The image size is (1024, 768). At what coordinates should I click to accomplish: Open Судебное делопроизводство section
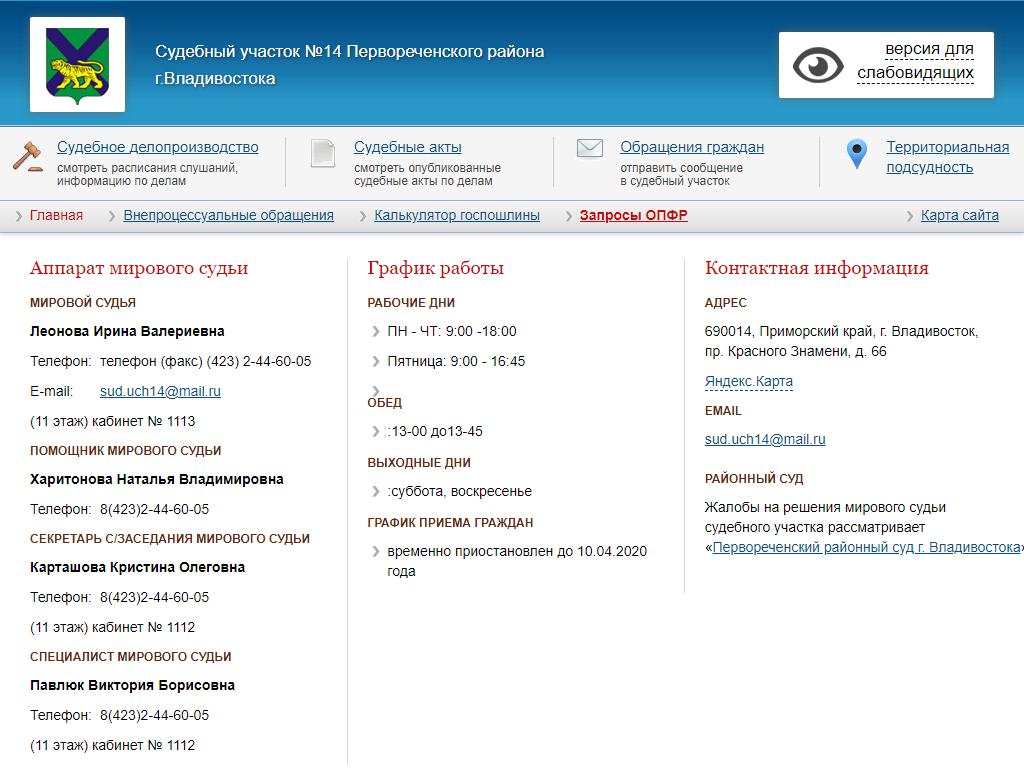tap(157, 147)
